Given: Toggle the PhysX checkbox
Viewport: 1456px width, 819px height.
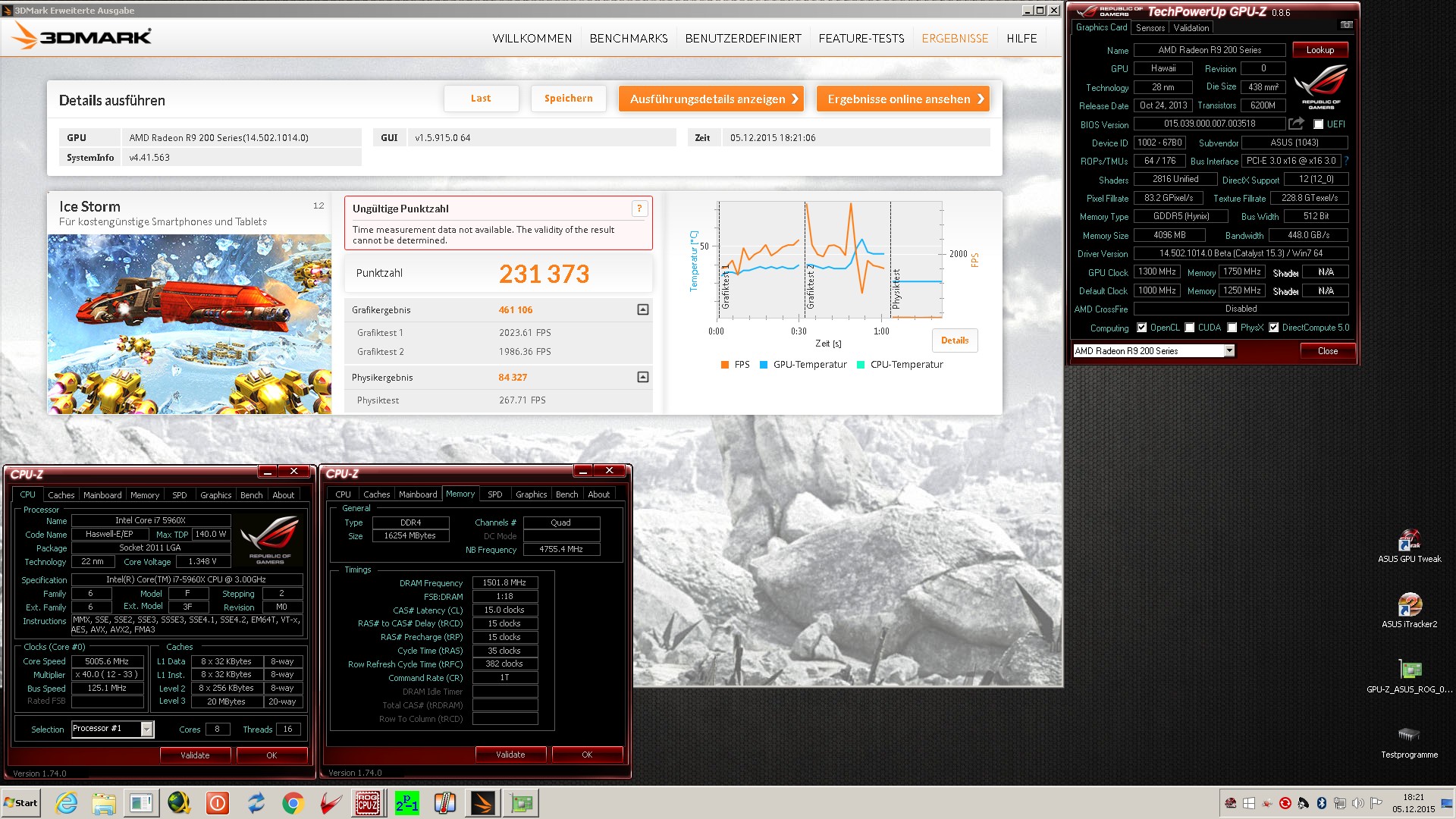Looking at the screenshot, I should point(1232,328).
